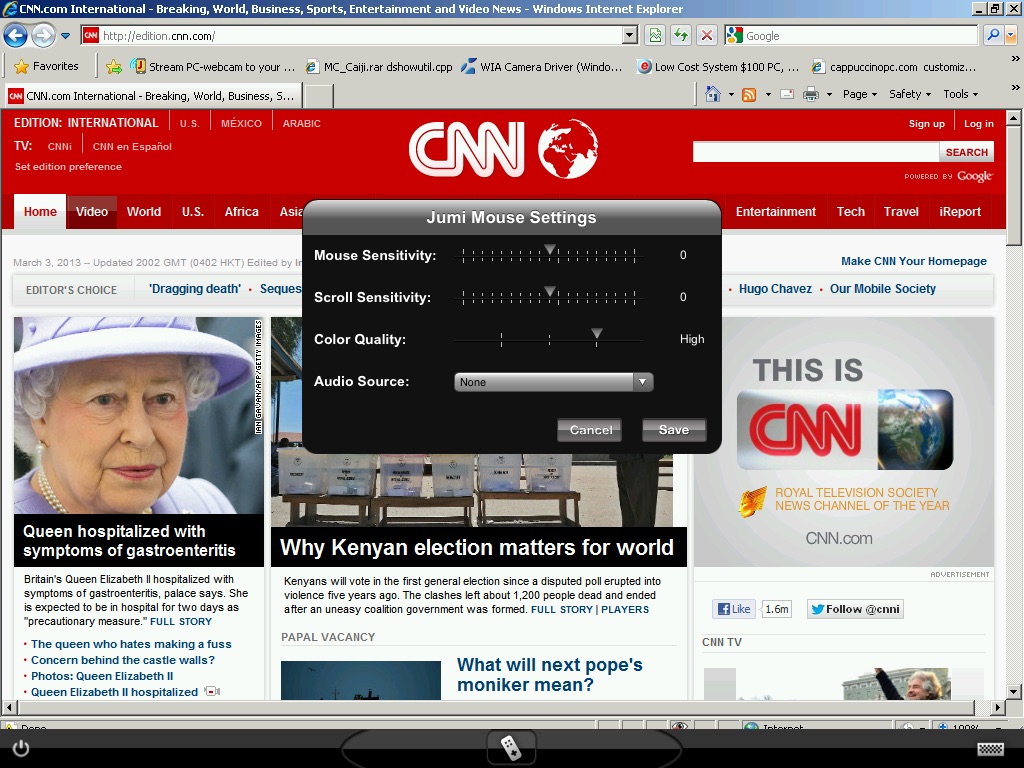
Task: Click the Jumi power icon
Action: click(x=21, y=748)
